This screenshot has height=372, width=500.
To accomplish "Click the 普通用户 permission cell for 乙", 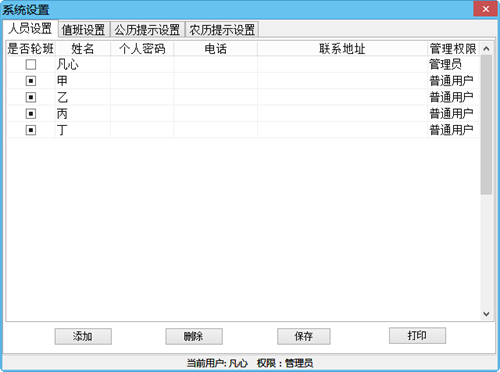I will pos(453,97).
